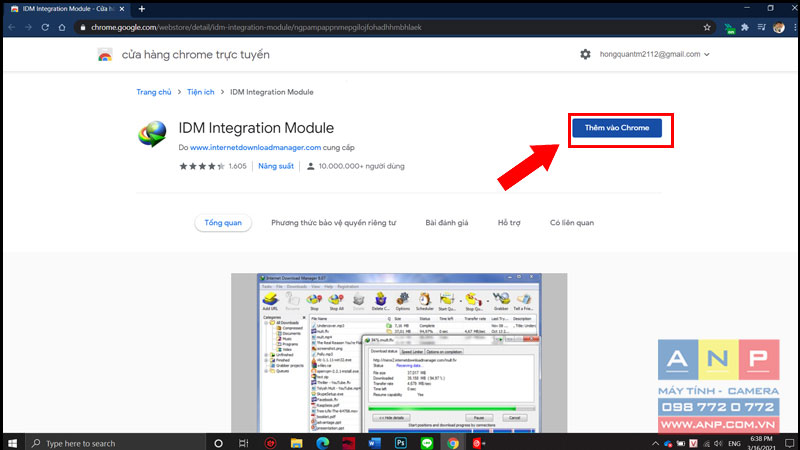
Task: Click the ENG language indicator
Action: click(734, 443)
